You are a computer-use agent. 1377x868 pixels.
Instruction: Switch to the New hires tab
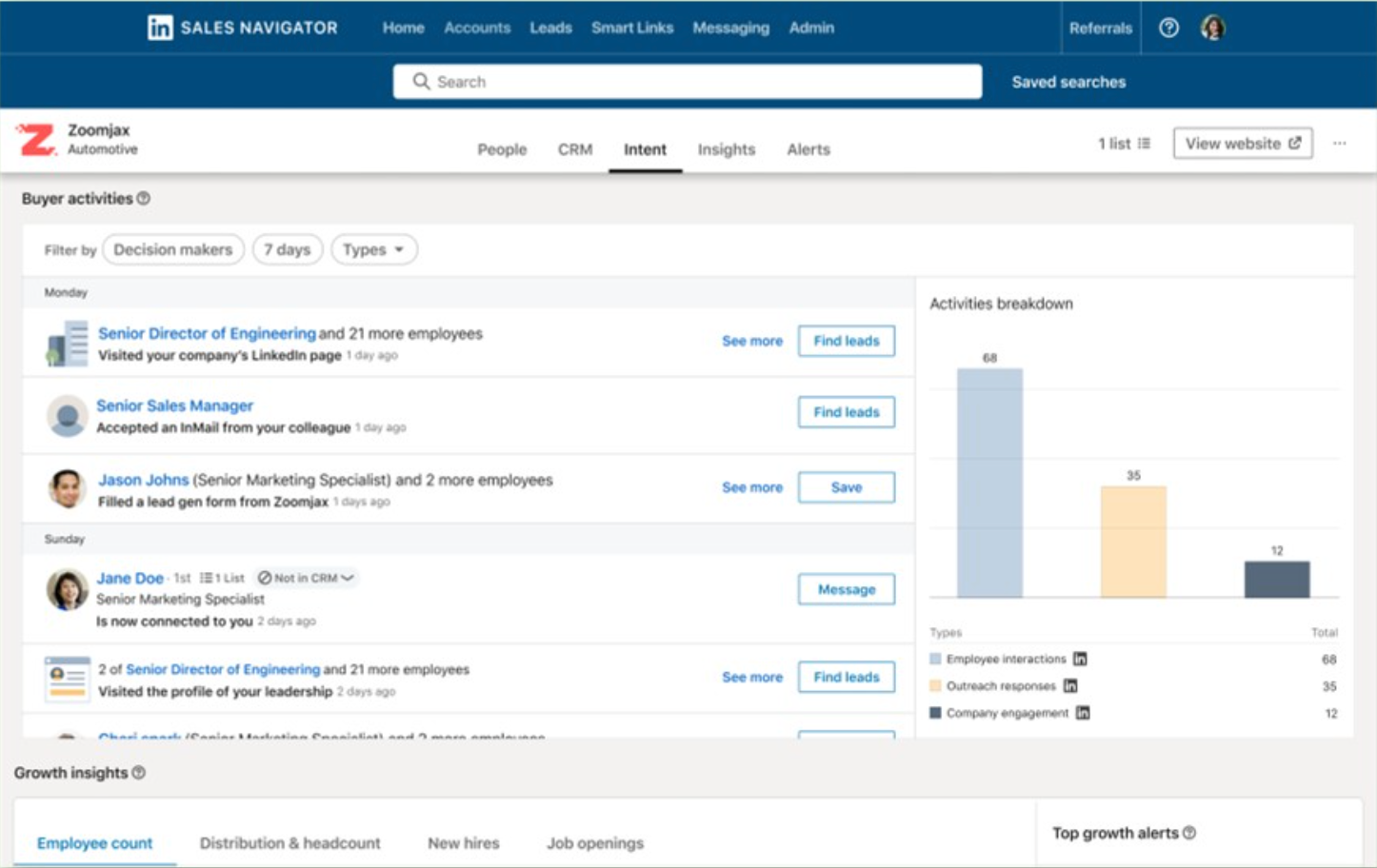(x=463, y=843)
